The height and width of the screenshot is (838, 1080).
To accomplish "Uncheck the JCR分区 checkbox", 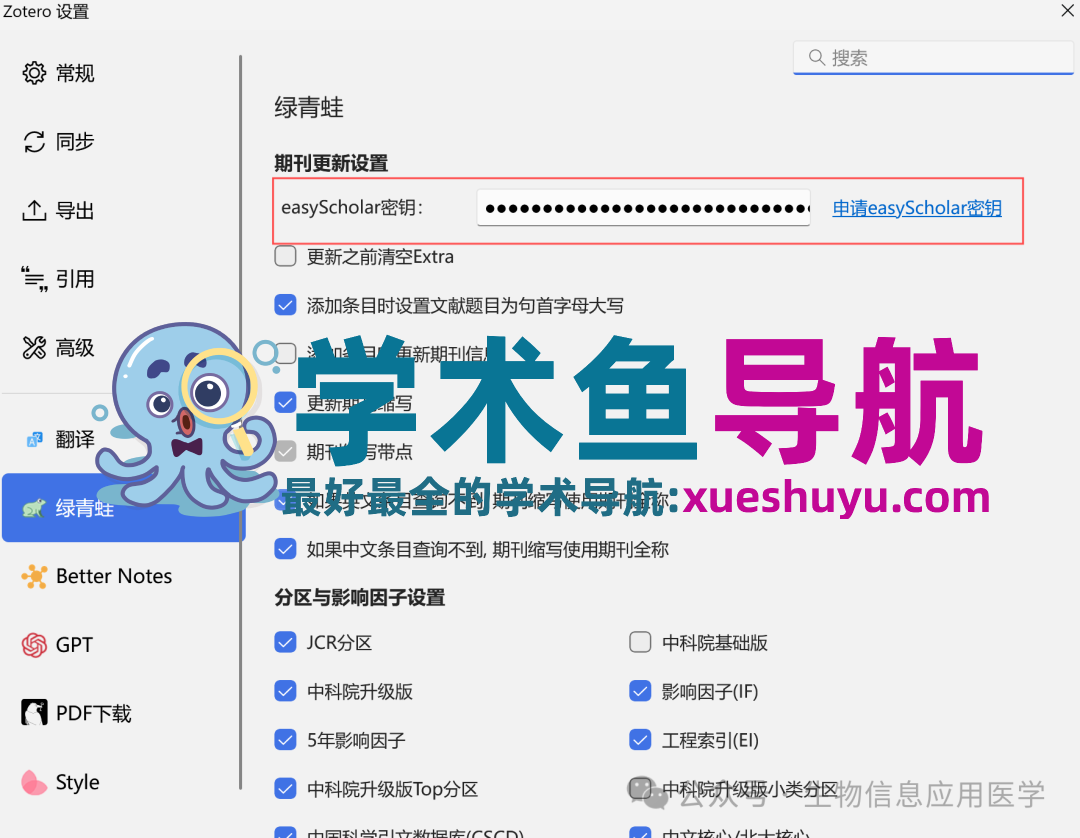I will [285, 642].
